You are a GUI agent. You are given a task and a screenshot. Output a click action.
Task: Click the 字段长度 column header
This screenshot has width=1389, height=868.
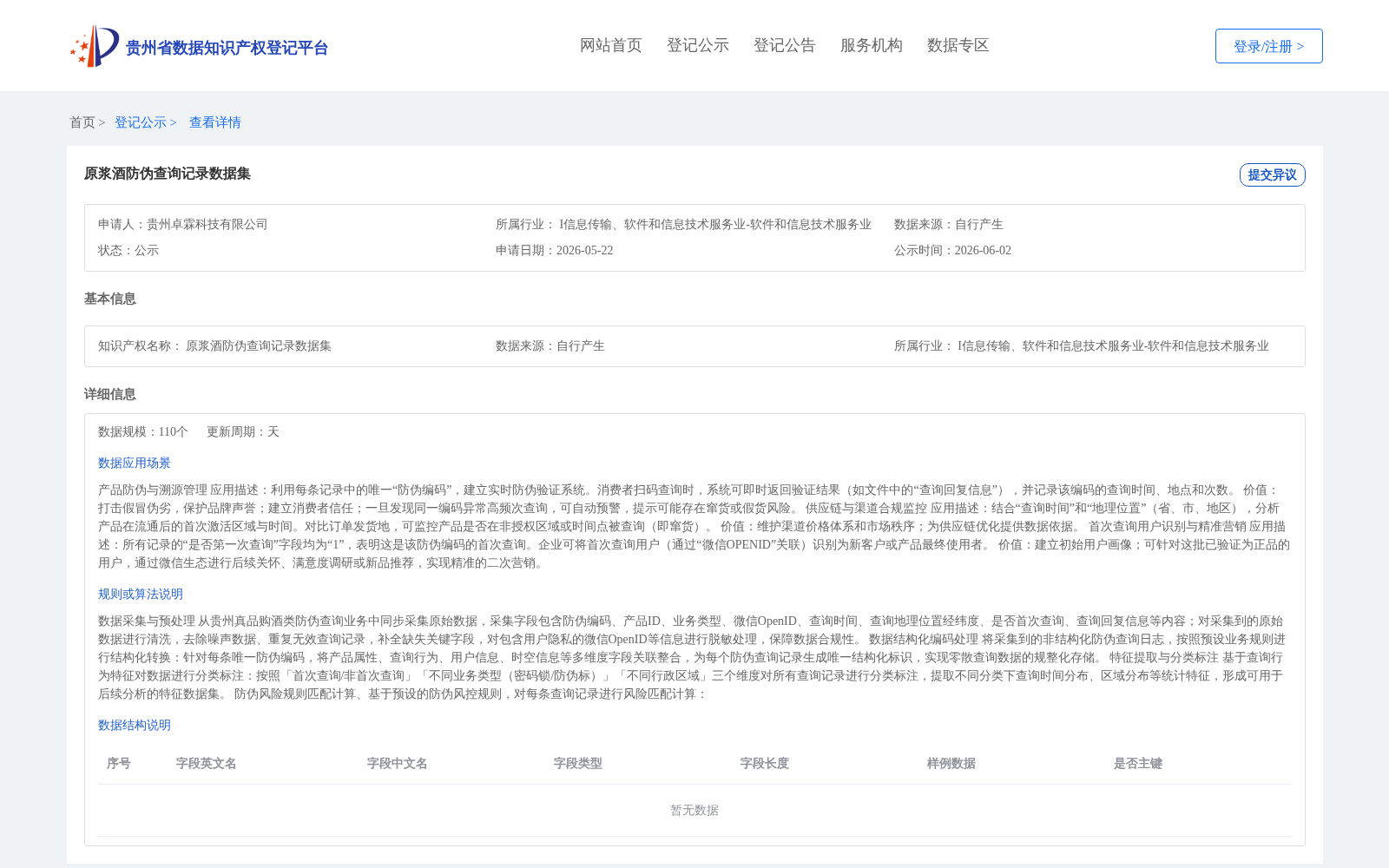pos(765,763)
